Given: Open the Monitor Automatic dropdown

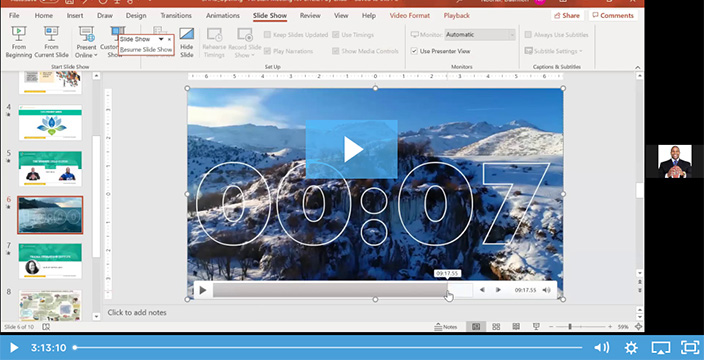Looking at the screenshot, I should 480,35.
